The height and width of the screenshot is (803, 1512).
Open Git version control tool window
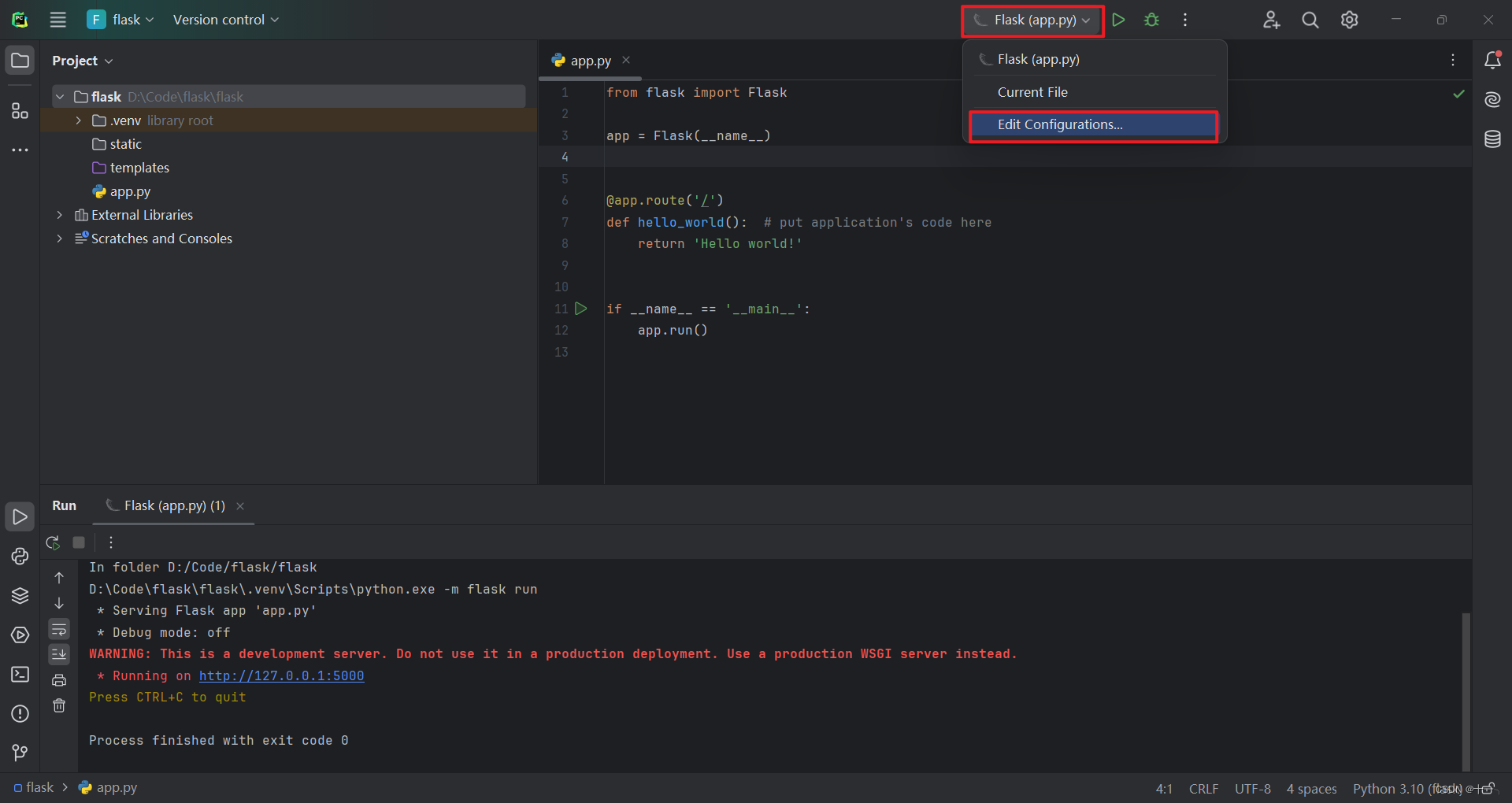coord(20,753)
